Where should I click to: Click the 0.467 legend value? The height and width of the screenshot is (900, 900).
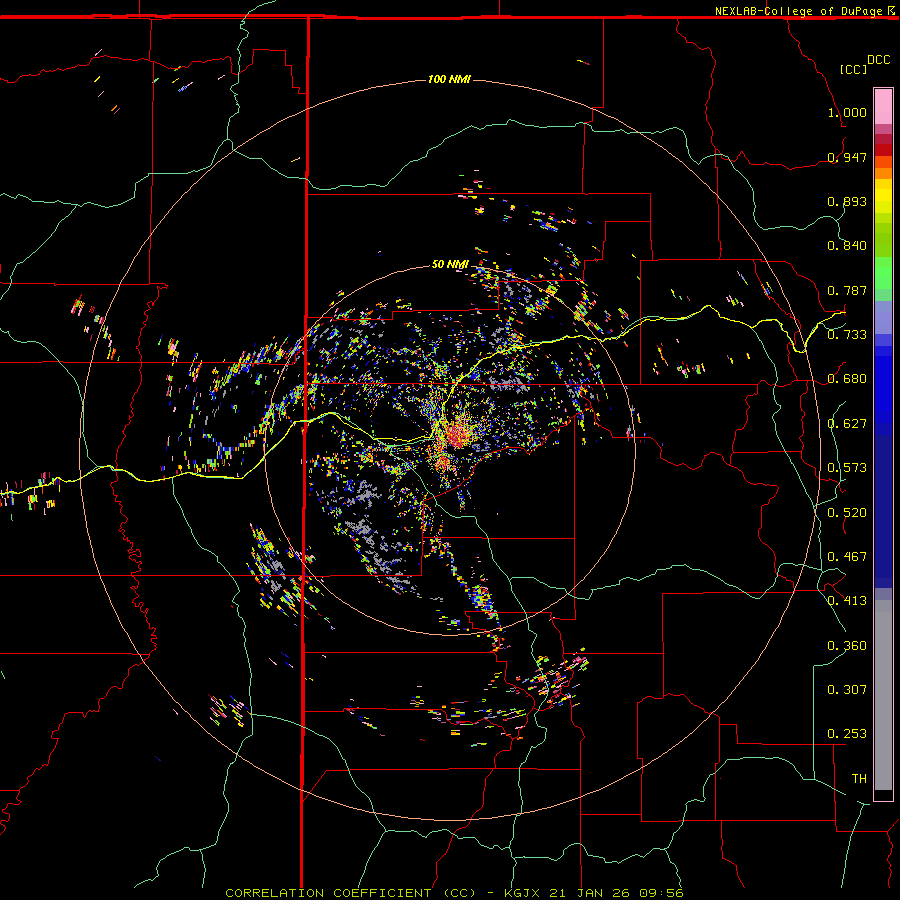click(847, 557)
